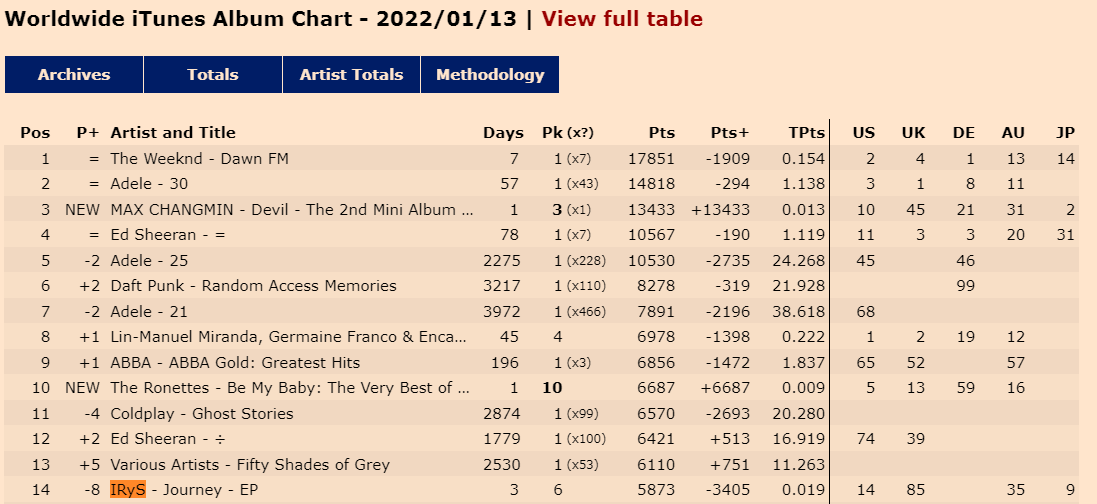Click the JP column header
This screenshot has width=1097, height=504.
click(x=1065, y=133)
